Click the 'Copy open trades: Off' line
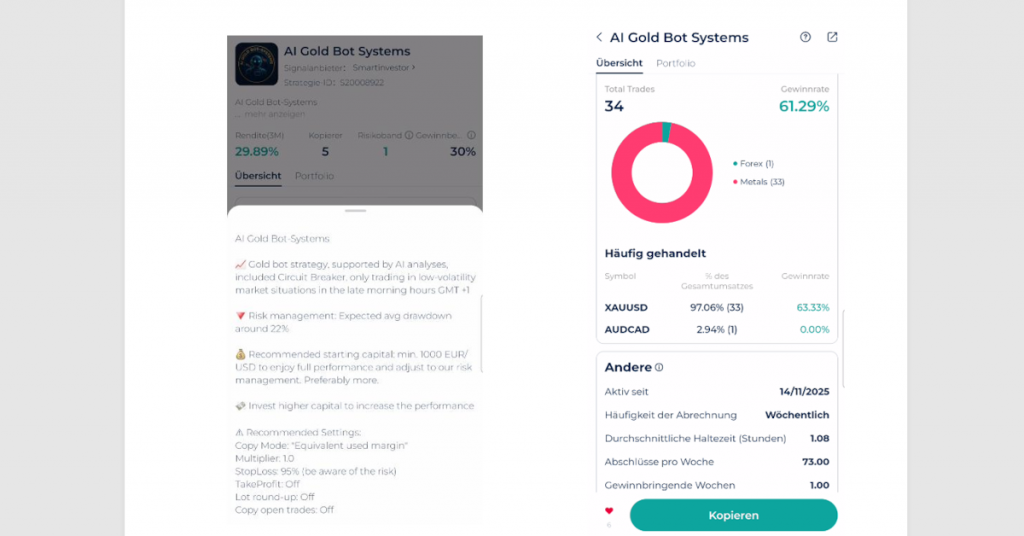Viewport: 1024px width, 536px height. [x=284, y=510]
